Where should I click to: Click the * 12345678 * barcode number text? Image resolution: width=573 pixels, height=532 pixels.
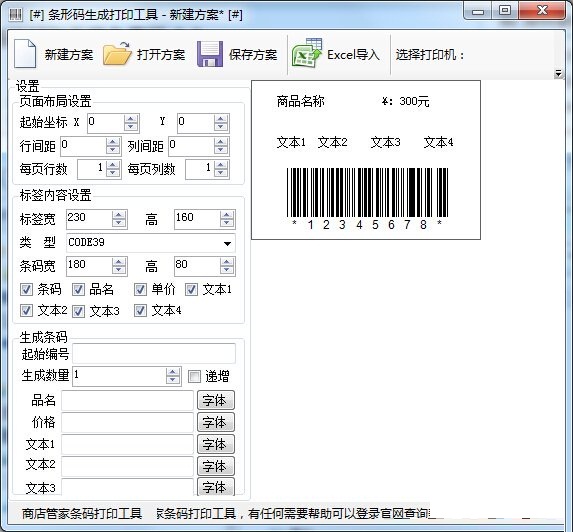[x=367, y=224]
